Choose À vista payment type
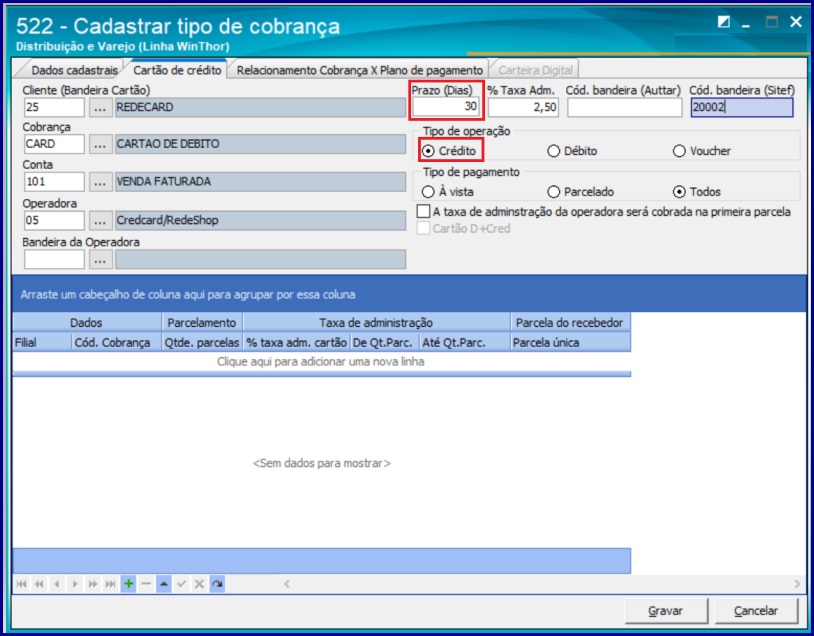 pos(447,192)
